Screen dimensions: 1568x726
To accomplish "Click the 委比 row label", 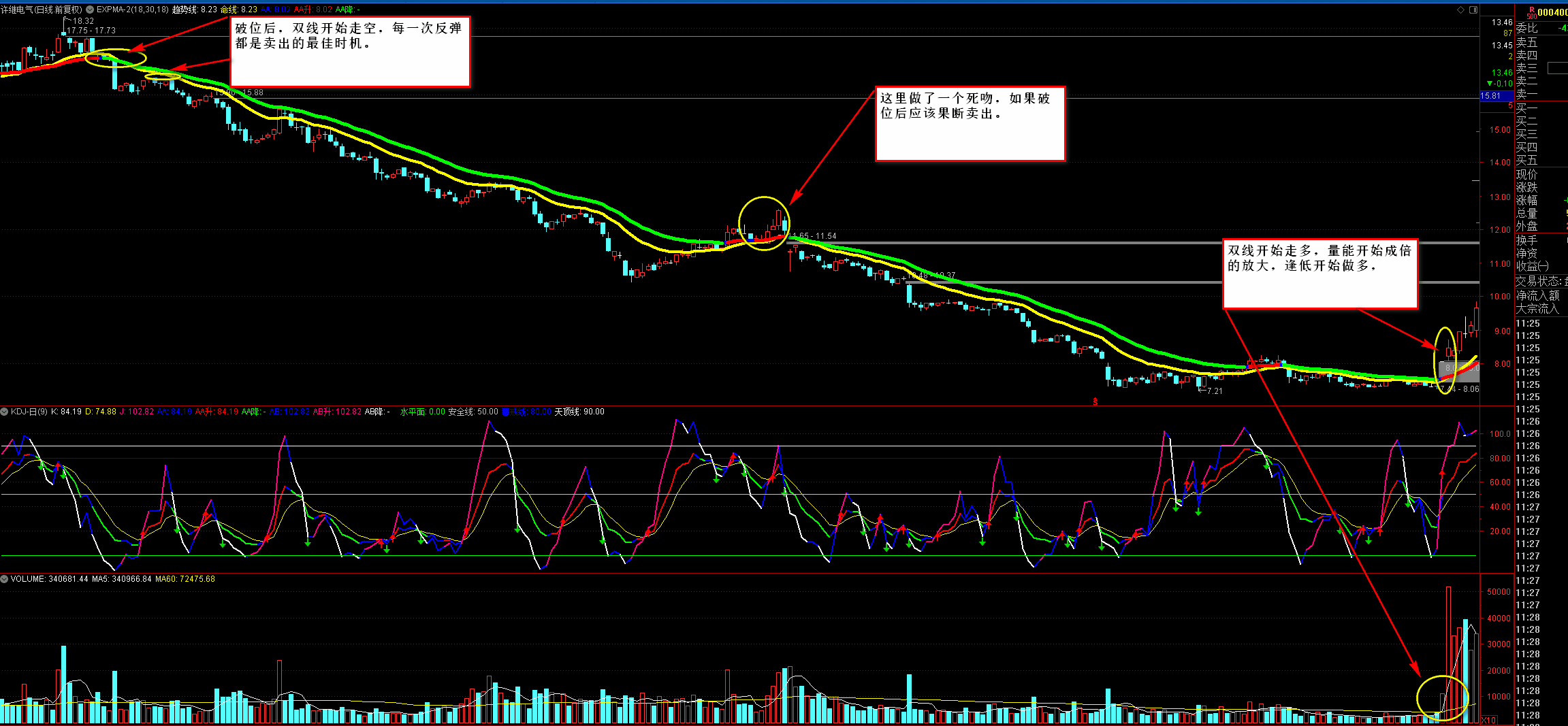I will pyautogui.click(x=1527, y=28).
